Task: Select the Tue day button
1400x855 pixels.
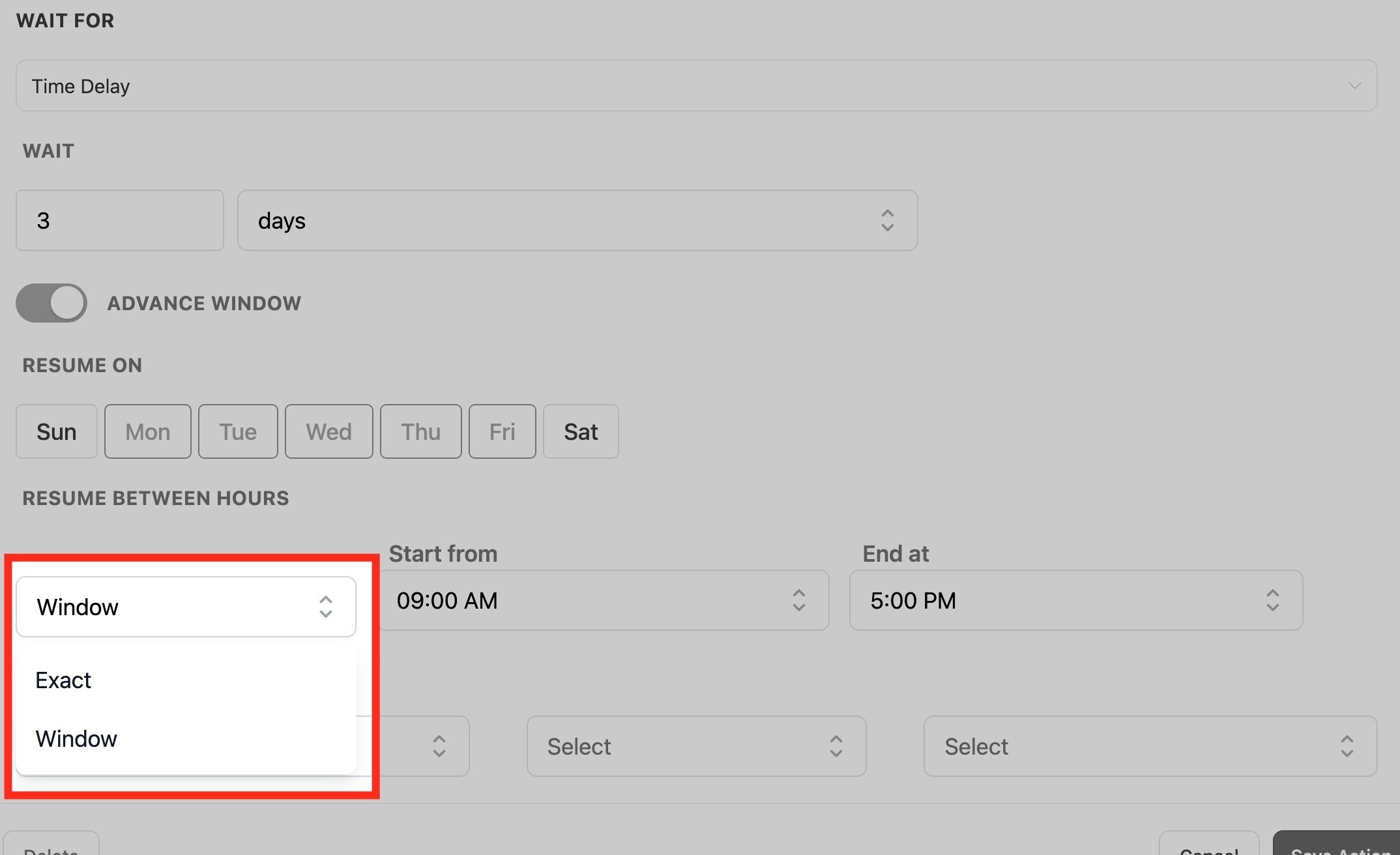Action: 238,431
